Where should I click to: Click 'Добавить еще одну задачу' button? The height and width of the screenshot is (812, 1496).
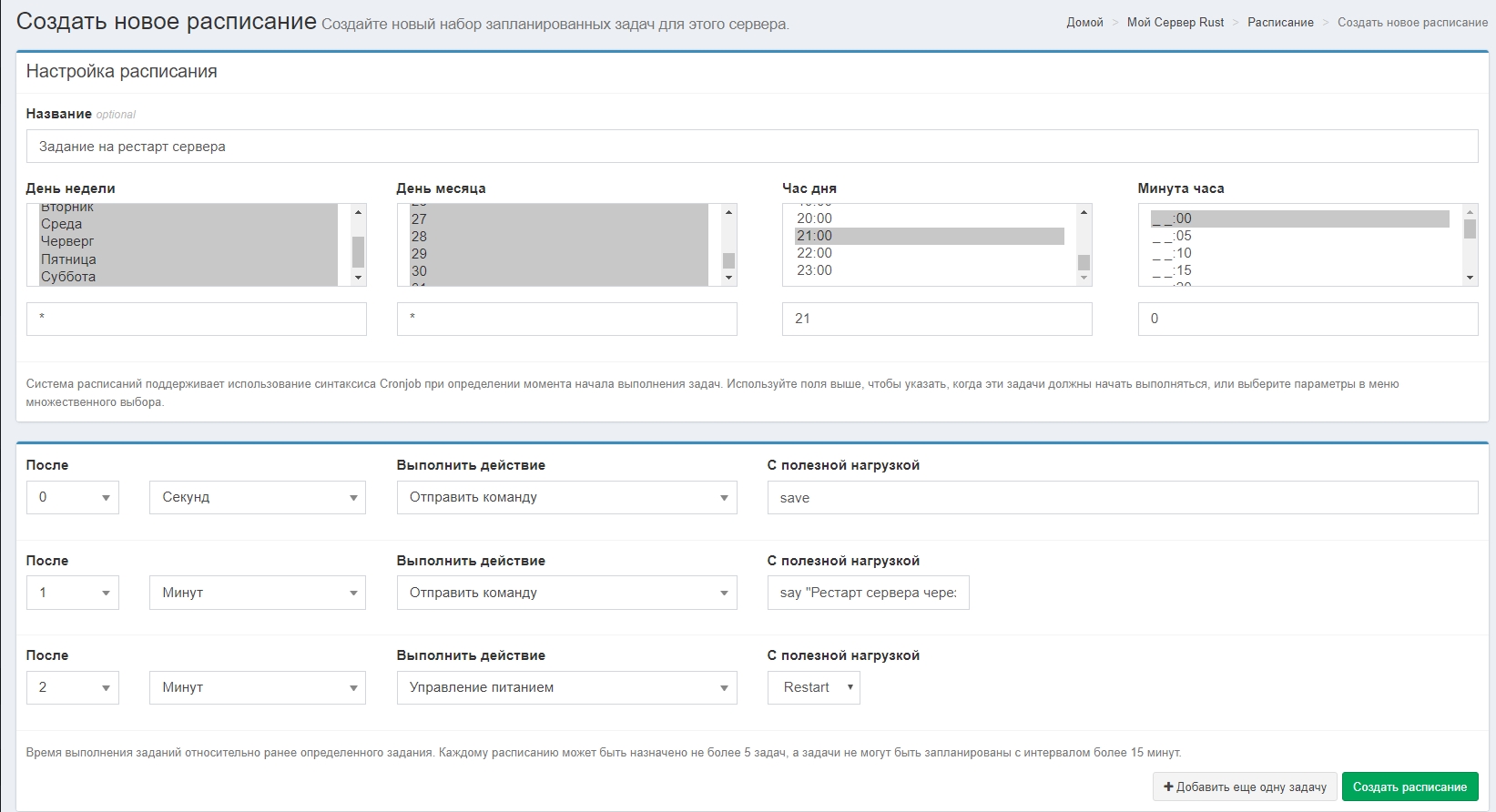pos(1245,787)
